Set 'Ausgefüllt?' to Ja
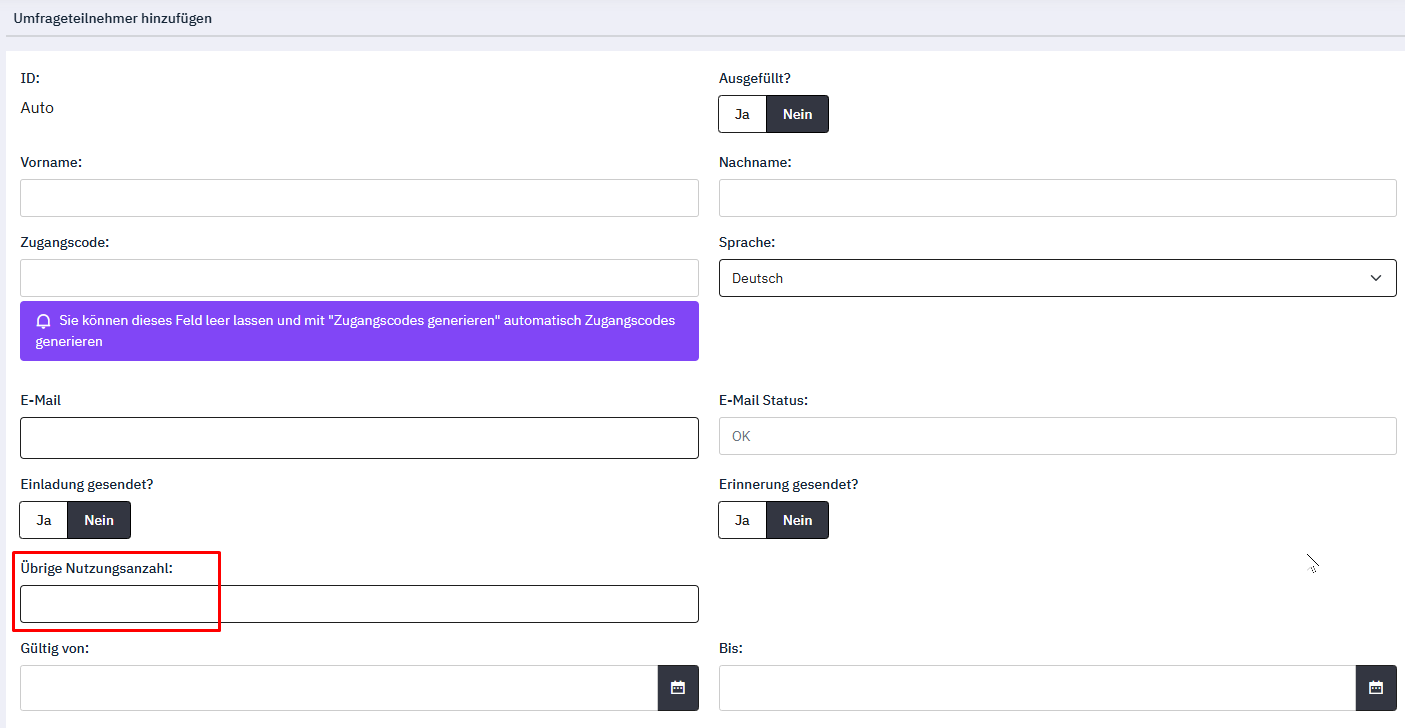The width and height of the screenshot is (1405, 728). pyautogui.click(x=742, y=114)
